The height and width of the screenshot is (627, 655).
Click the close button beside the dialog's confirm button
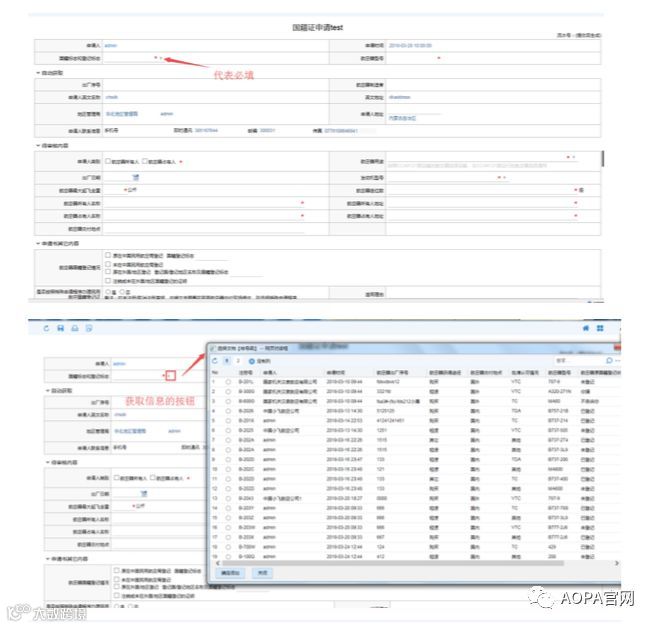[262, 573]
